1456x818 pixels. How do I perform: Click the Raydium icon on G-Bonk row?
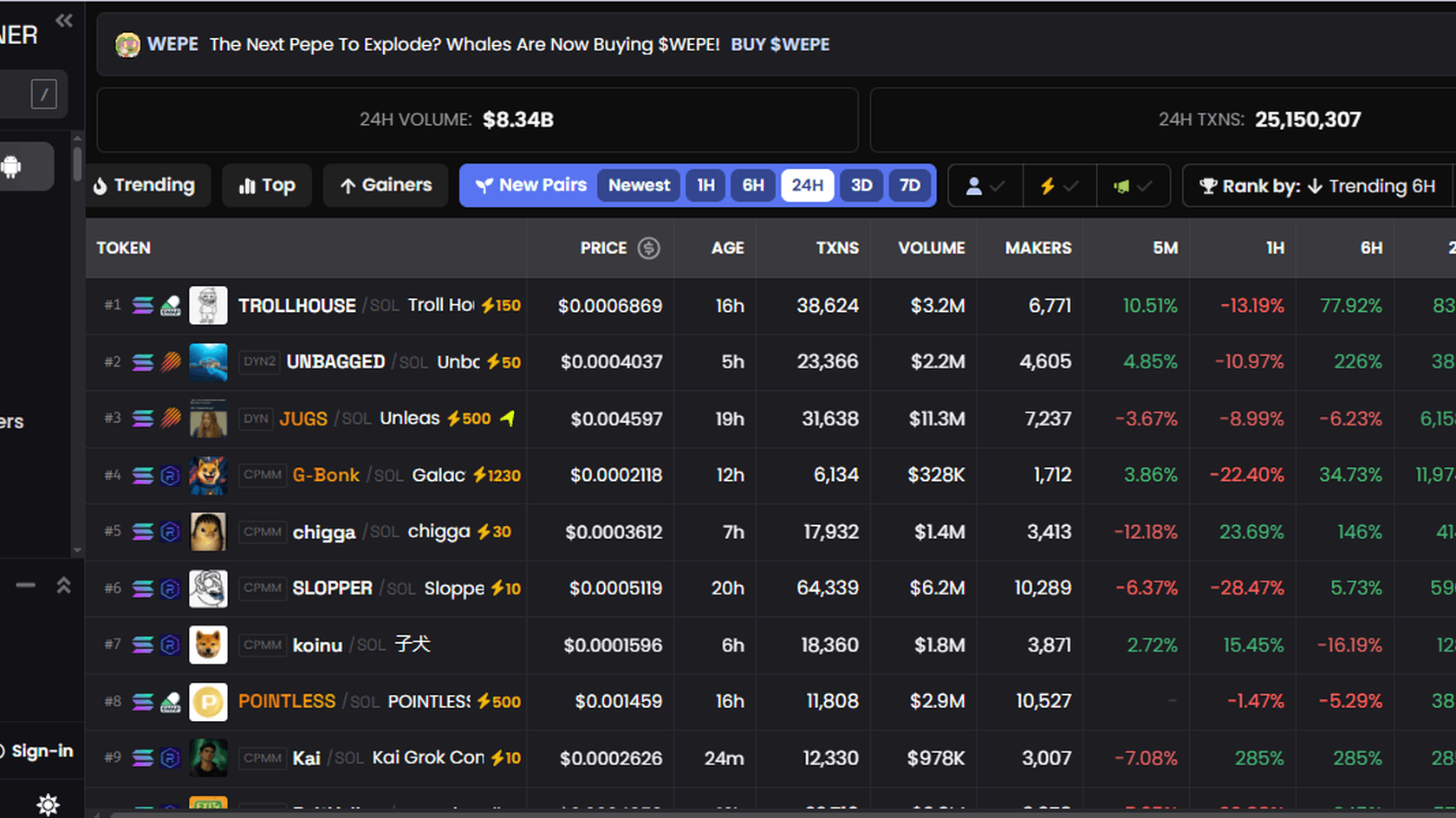[171, 475]
